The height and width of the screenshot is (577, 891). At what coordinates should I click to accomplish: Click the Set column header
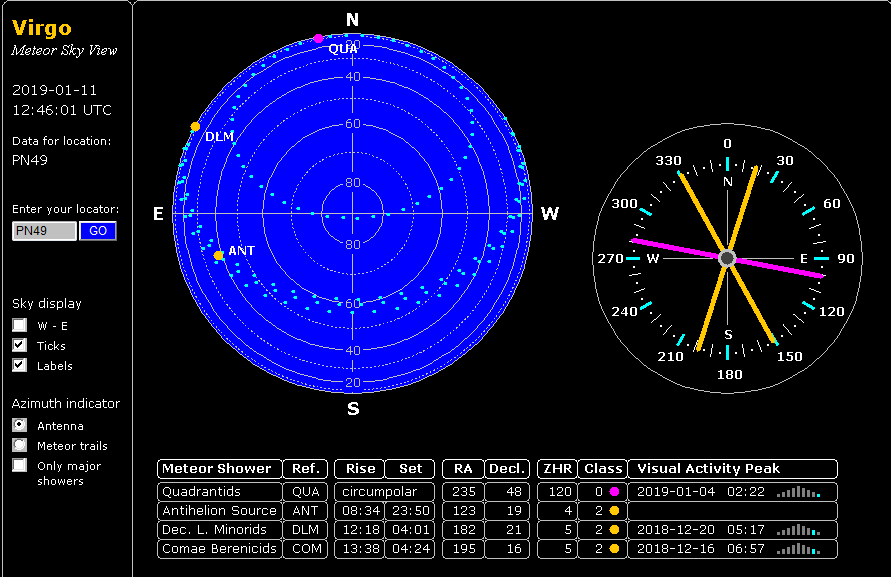click(410, 469)
